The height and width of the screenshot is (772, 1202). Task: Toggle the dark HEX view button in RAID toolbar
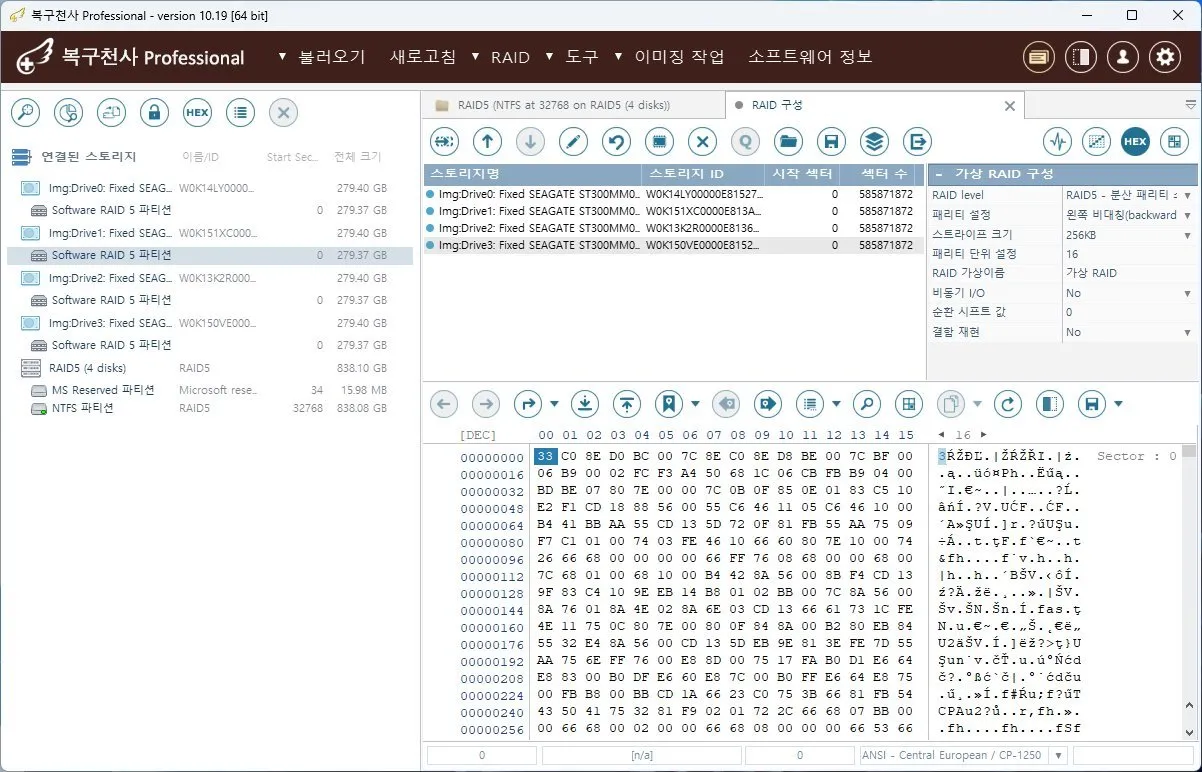point(1135,142)
